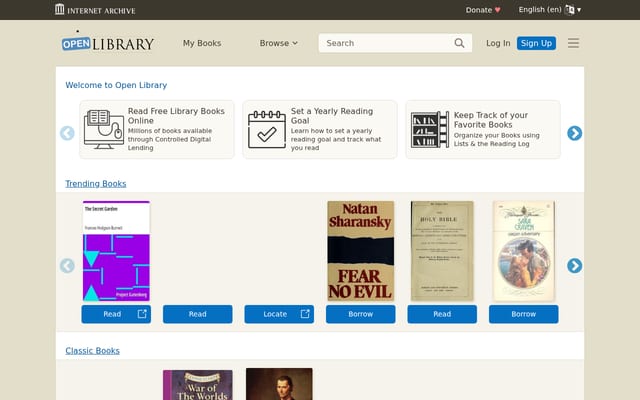Open the portrait painting classic book cover
Screen dimensions: 640x400
point(279,384)
